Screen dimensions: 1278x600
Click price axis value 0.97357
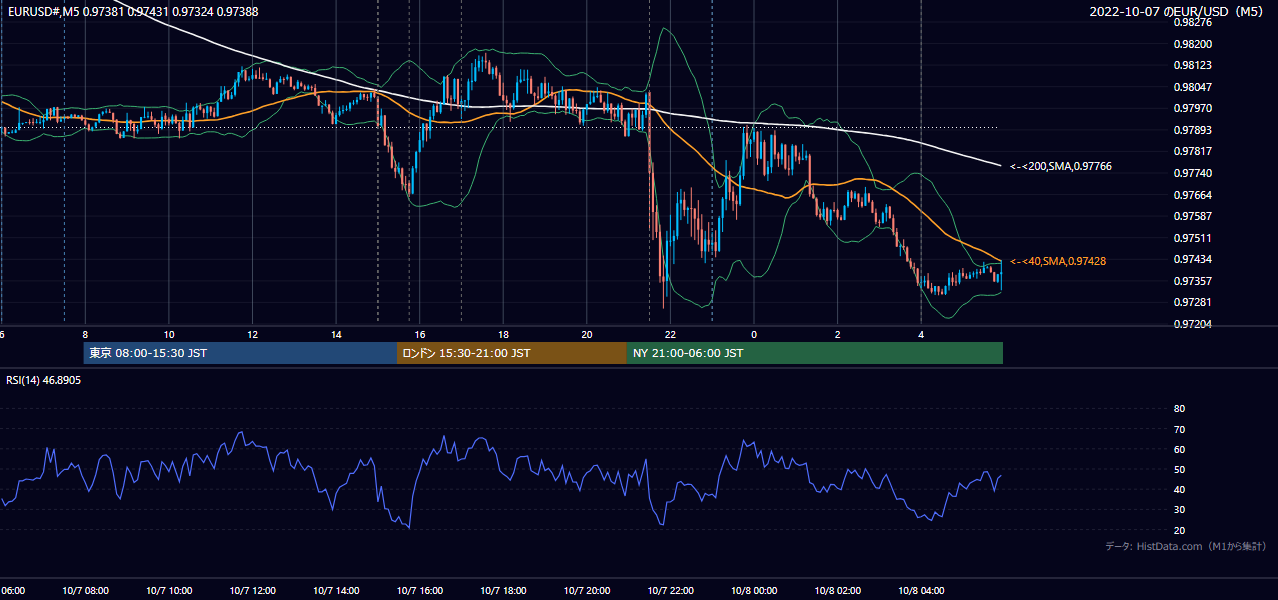(x=1193, y=281)
